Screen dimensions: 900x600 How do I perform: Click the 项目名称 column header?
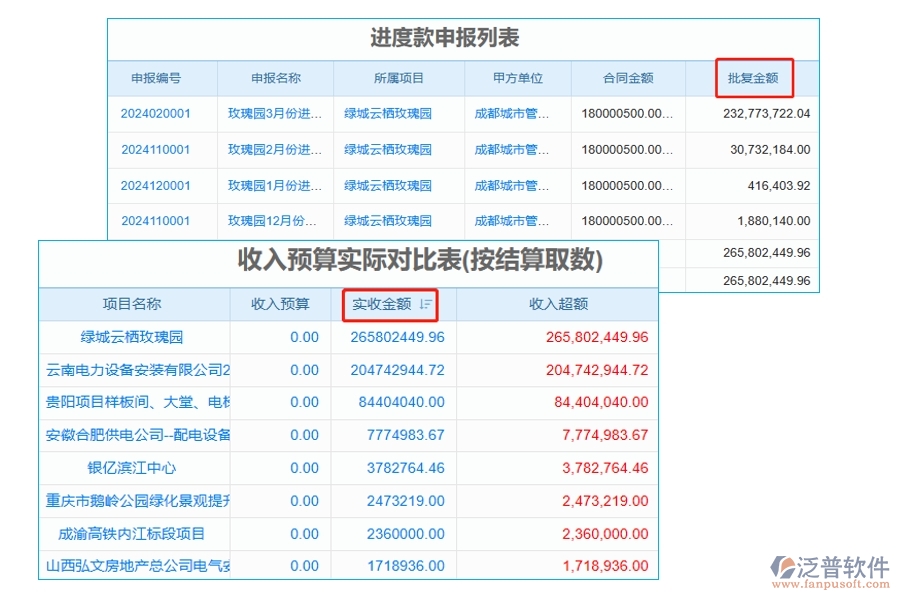[135, 305]
